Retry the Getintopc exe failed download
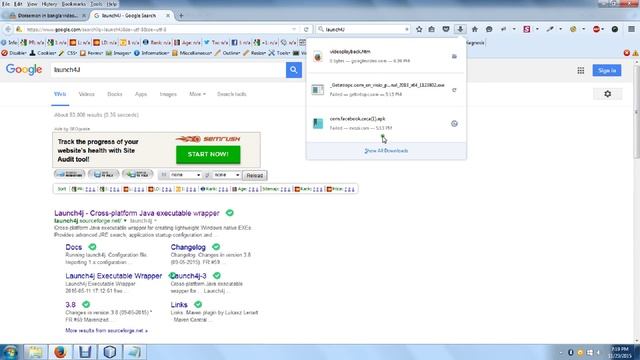Viewport: 640px width, 360px height. point(454,90)
